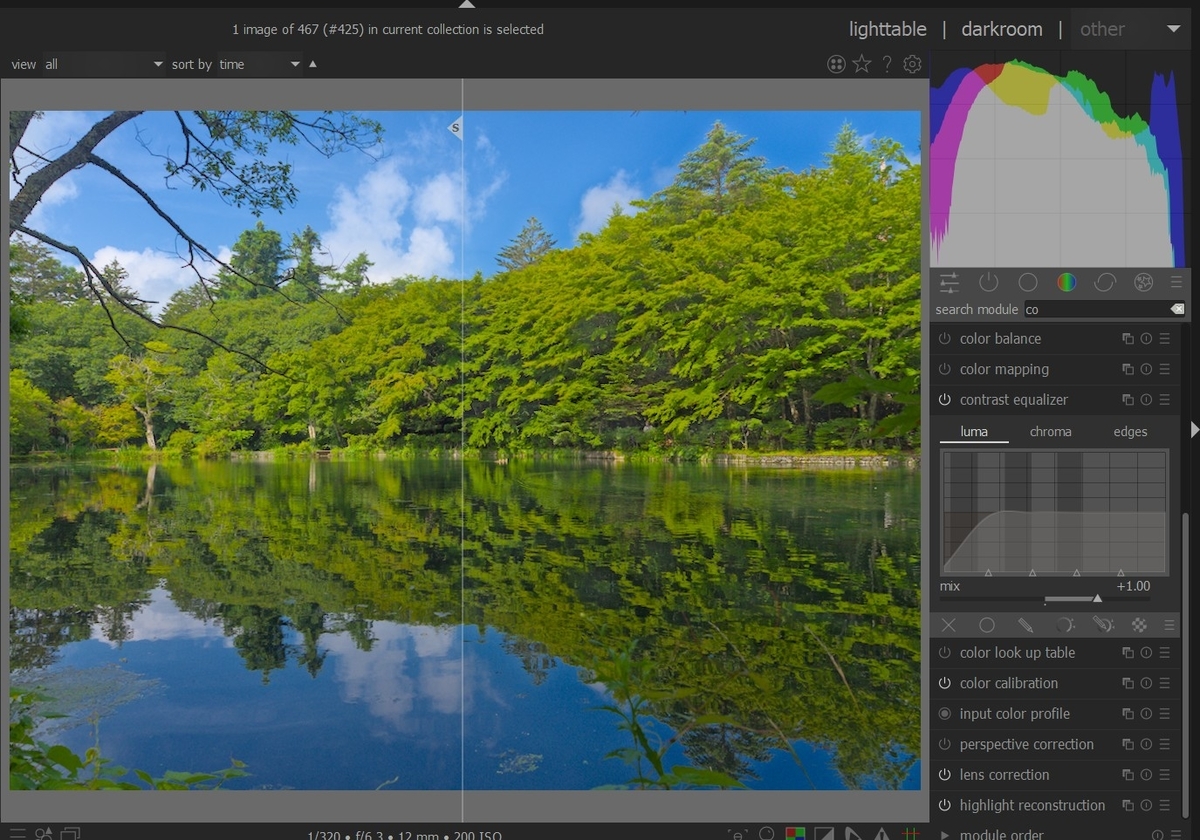Open the 'other' views dropdown
Screen dimensions: 1200x840
point(1130,29)
